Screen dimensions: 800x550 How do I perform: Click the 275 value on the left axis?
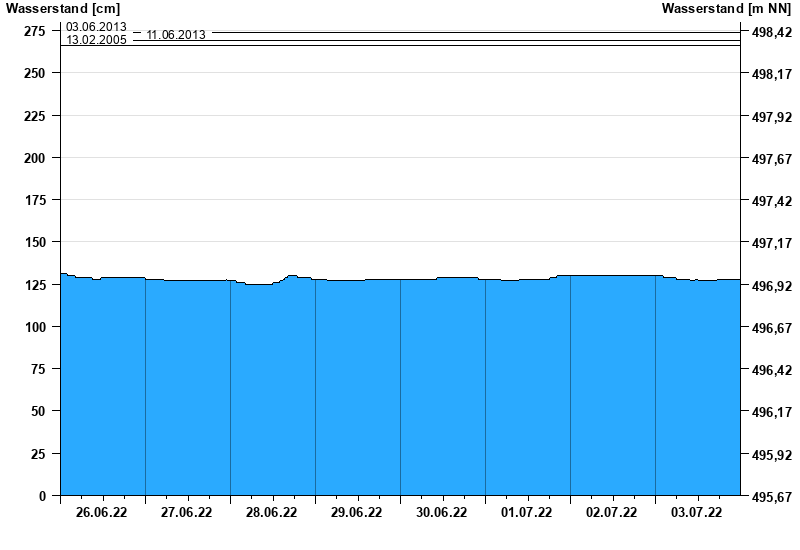35,31
